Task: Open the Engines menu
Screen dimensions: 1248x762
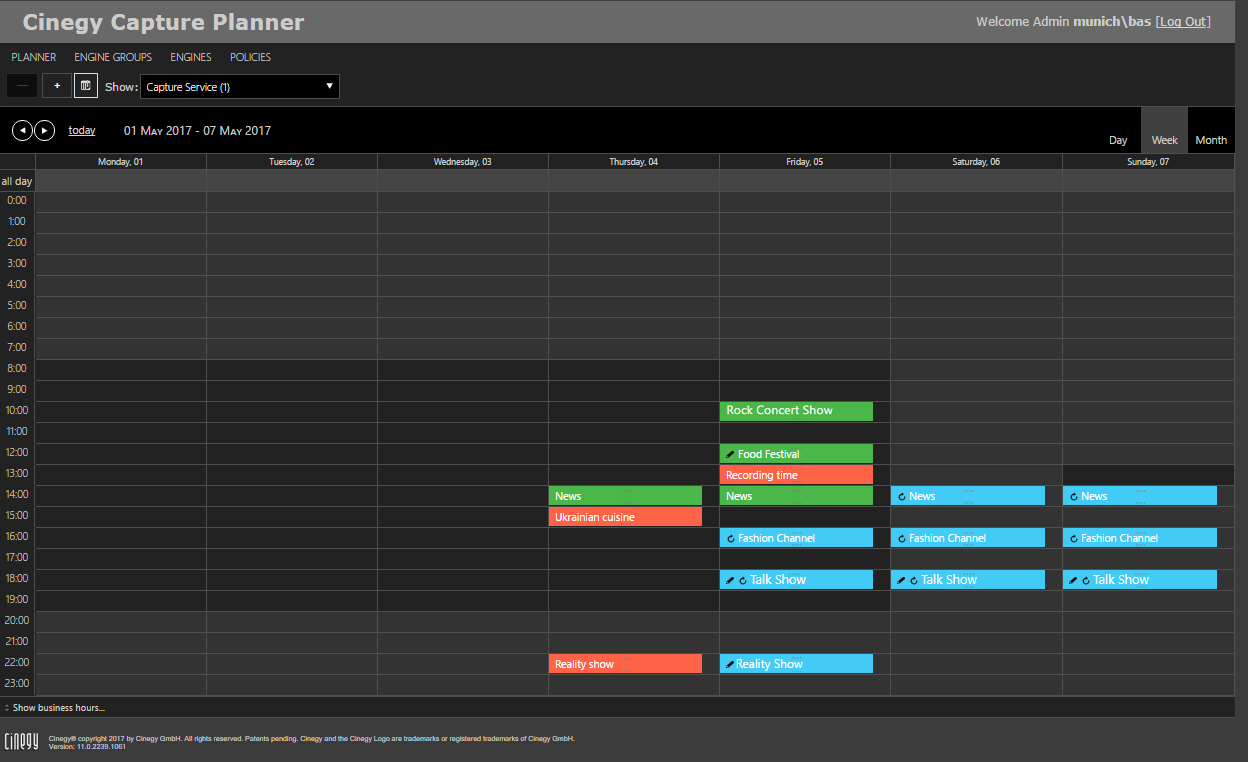Action: point(191,57)
